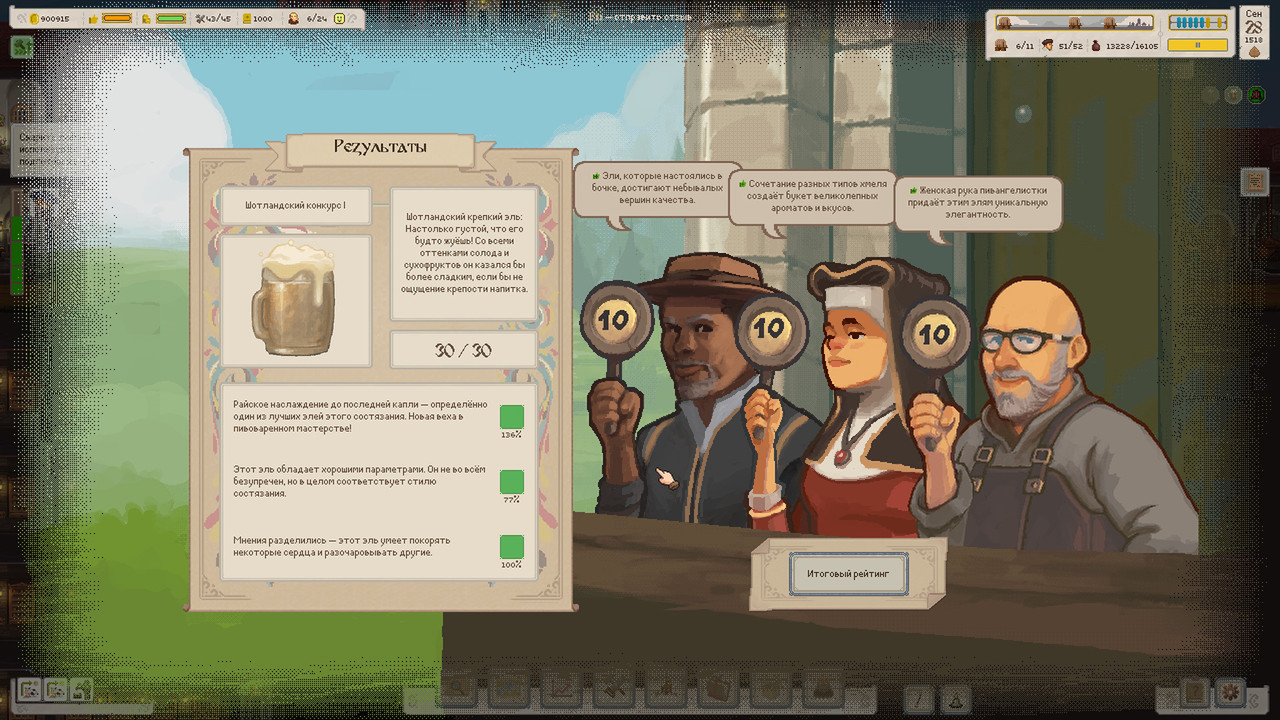Screen dimensions: 1280x720
Task: Click the cart route progress strip
Action: (x=1074, y=22)
